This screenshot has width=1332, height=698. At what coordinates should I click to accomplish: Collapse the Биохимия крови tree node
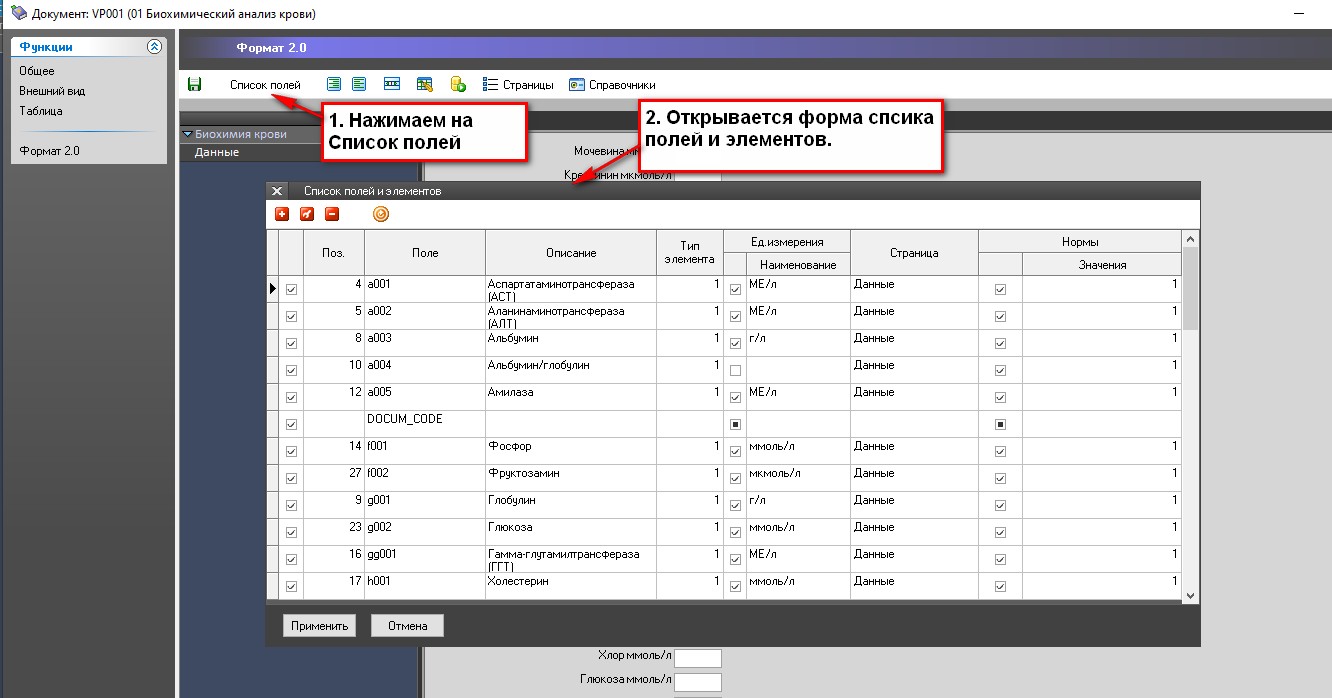click(187, 134)
